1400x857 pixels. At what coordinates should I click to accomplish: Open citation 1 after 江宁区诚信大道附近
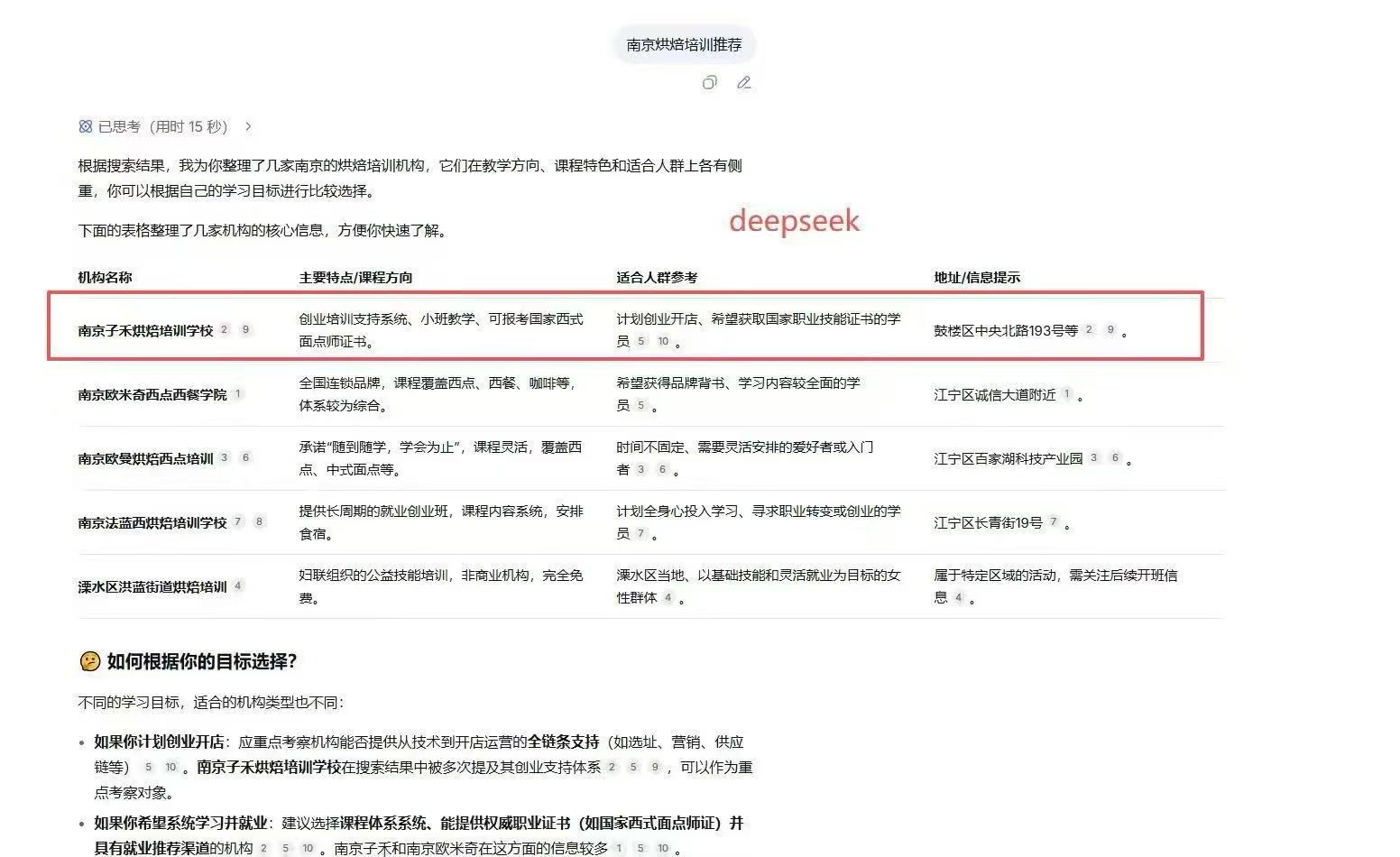[x=1066, y=394]
